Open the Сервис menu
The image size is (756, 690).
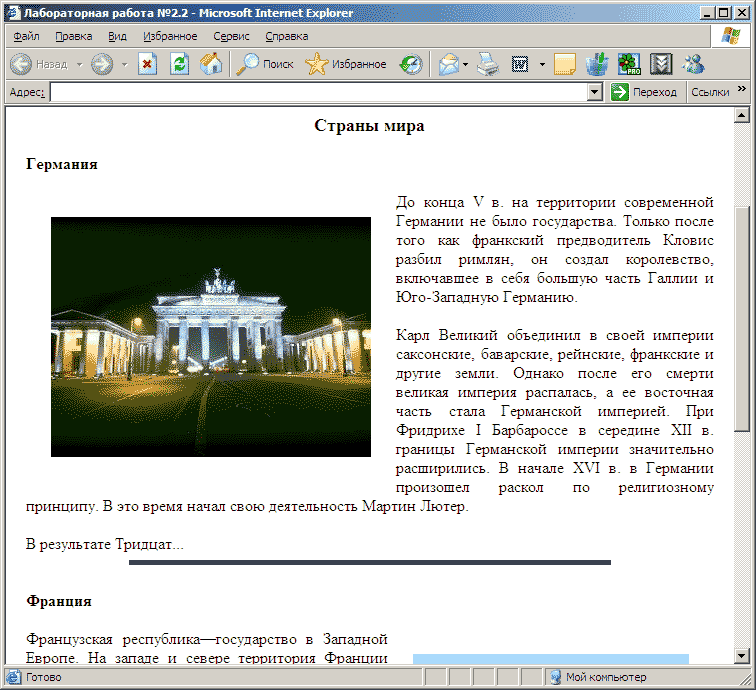231,37
